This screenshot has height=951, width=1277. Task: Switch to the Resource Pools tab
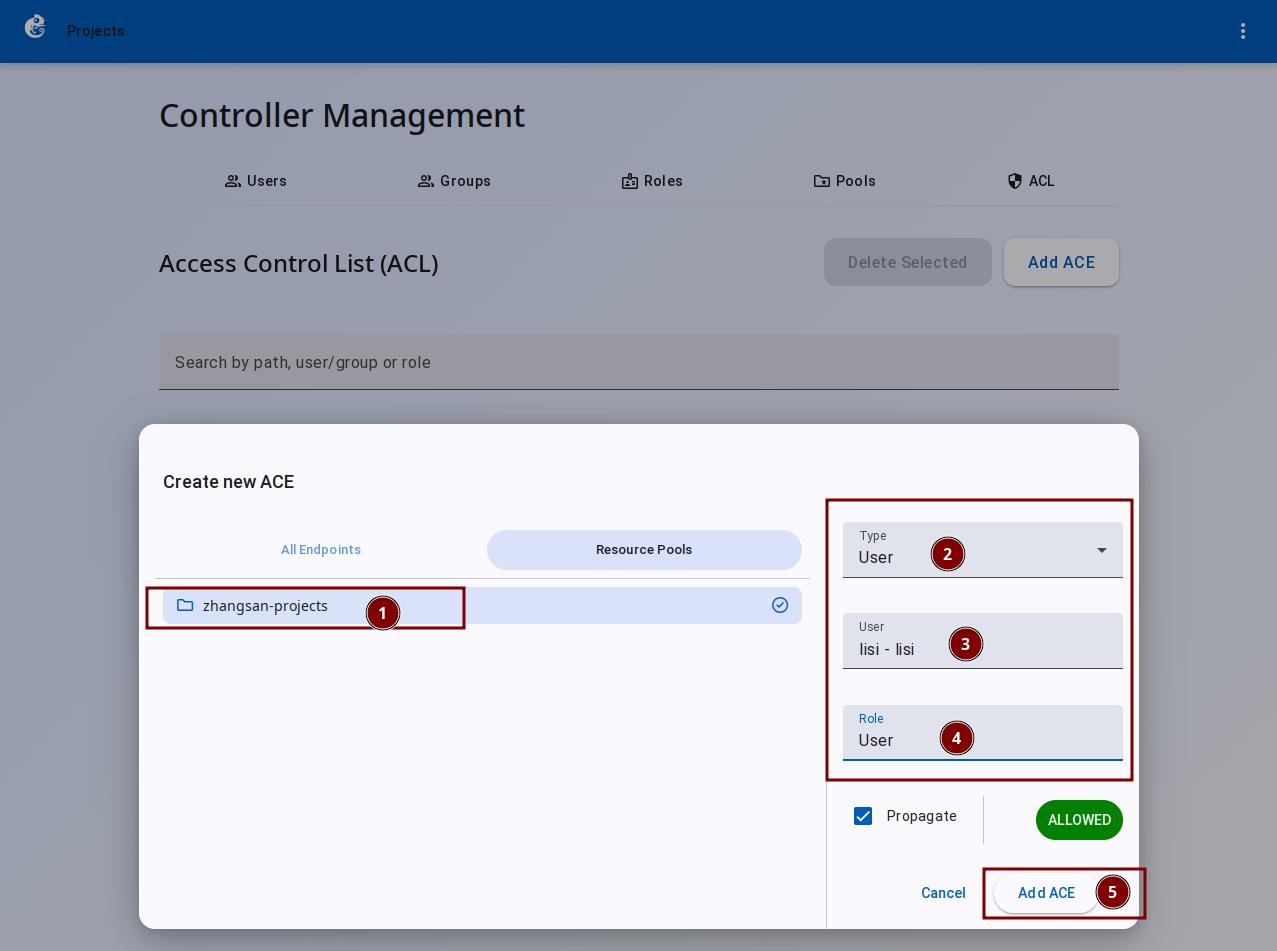[x=644, y=550]
